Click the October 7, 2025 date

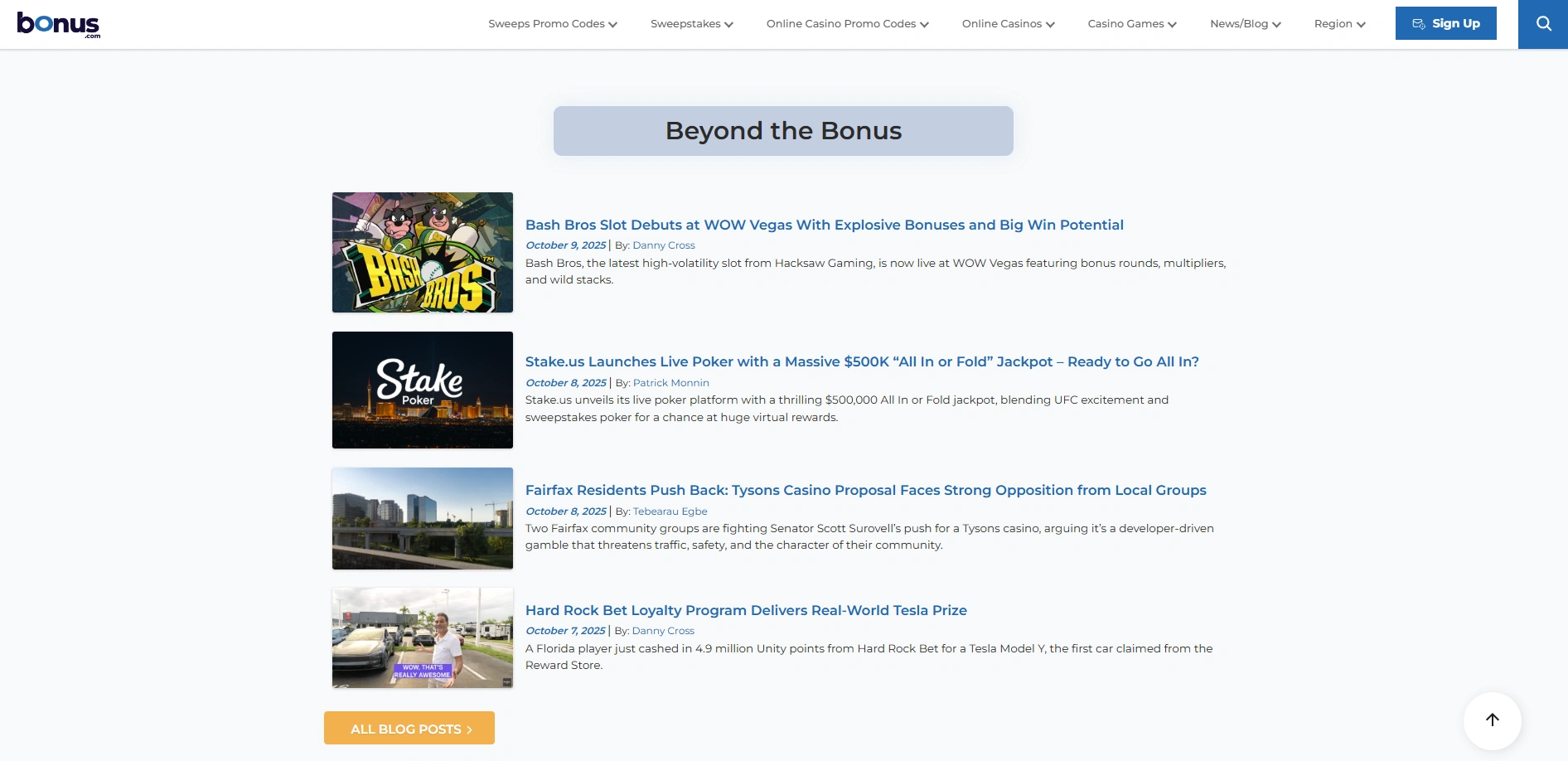coord(566,631)
